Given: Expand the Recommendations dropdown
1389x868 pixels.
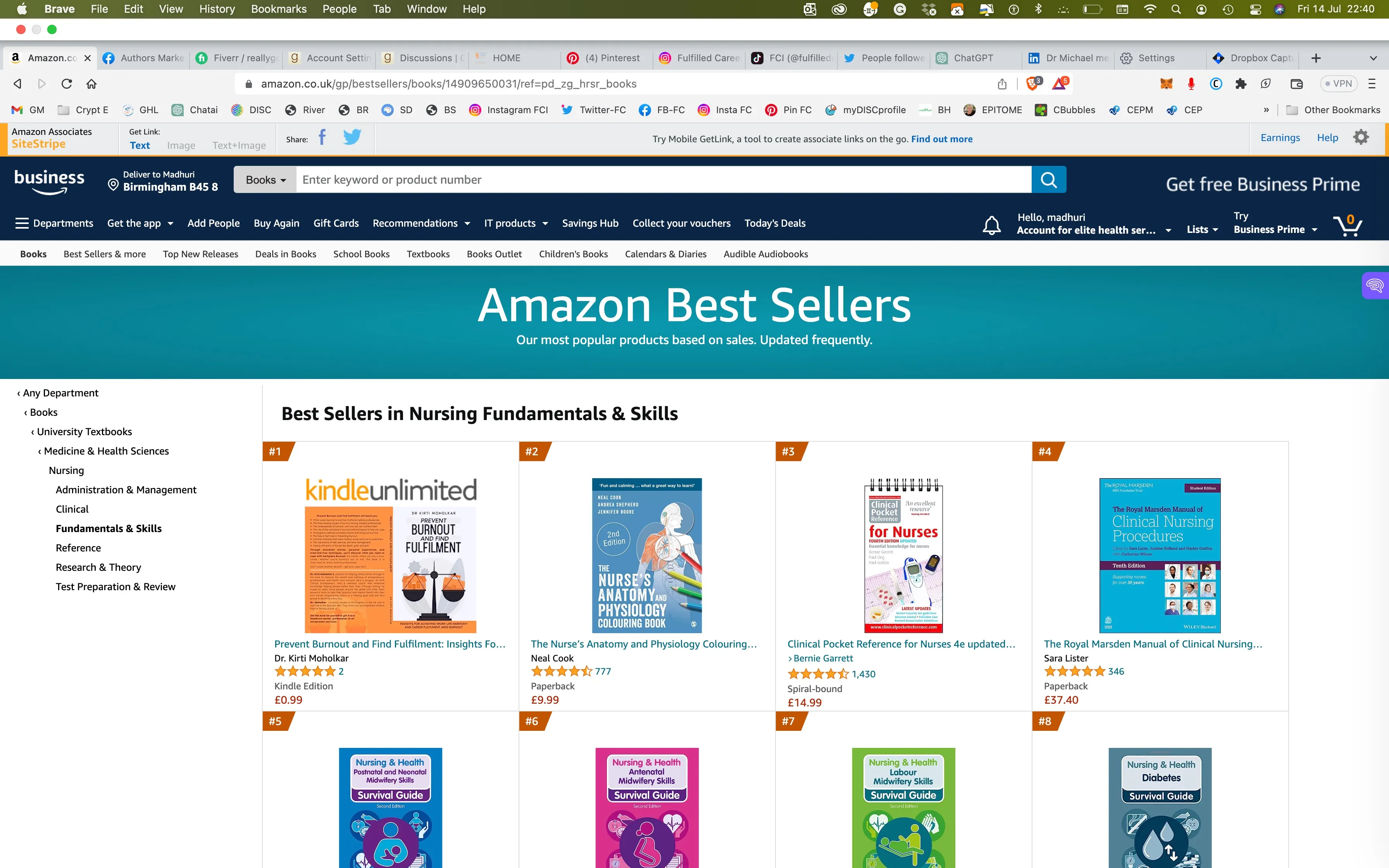Looking at the screenshot, I should 421,223.
